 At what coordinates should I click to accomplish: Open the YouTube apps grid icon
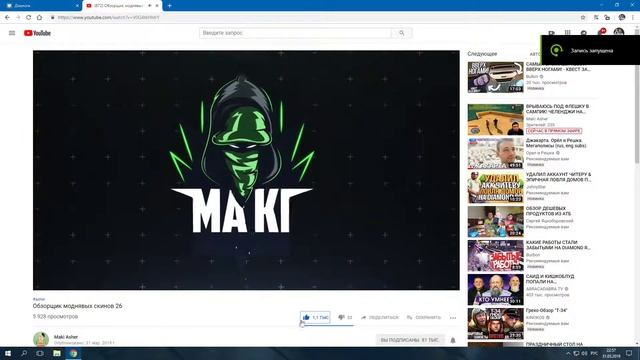click(x=567, y=33)
